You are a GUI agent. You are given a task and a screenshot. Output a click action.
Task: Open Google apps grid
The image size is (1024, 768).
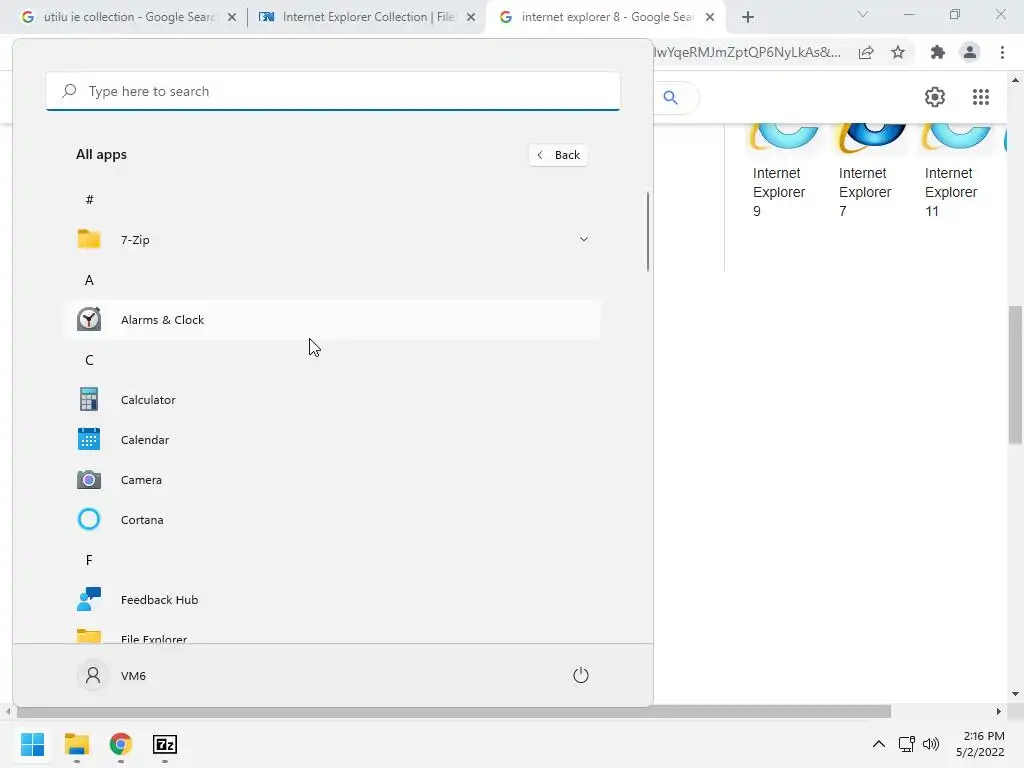coord(981,97)
